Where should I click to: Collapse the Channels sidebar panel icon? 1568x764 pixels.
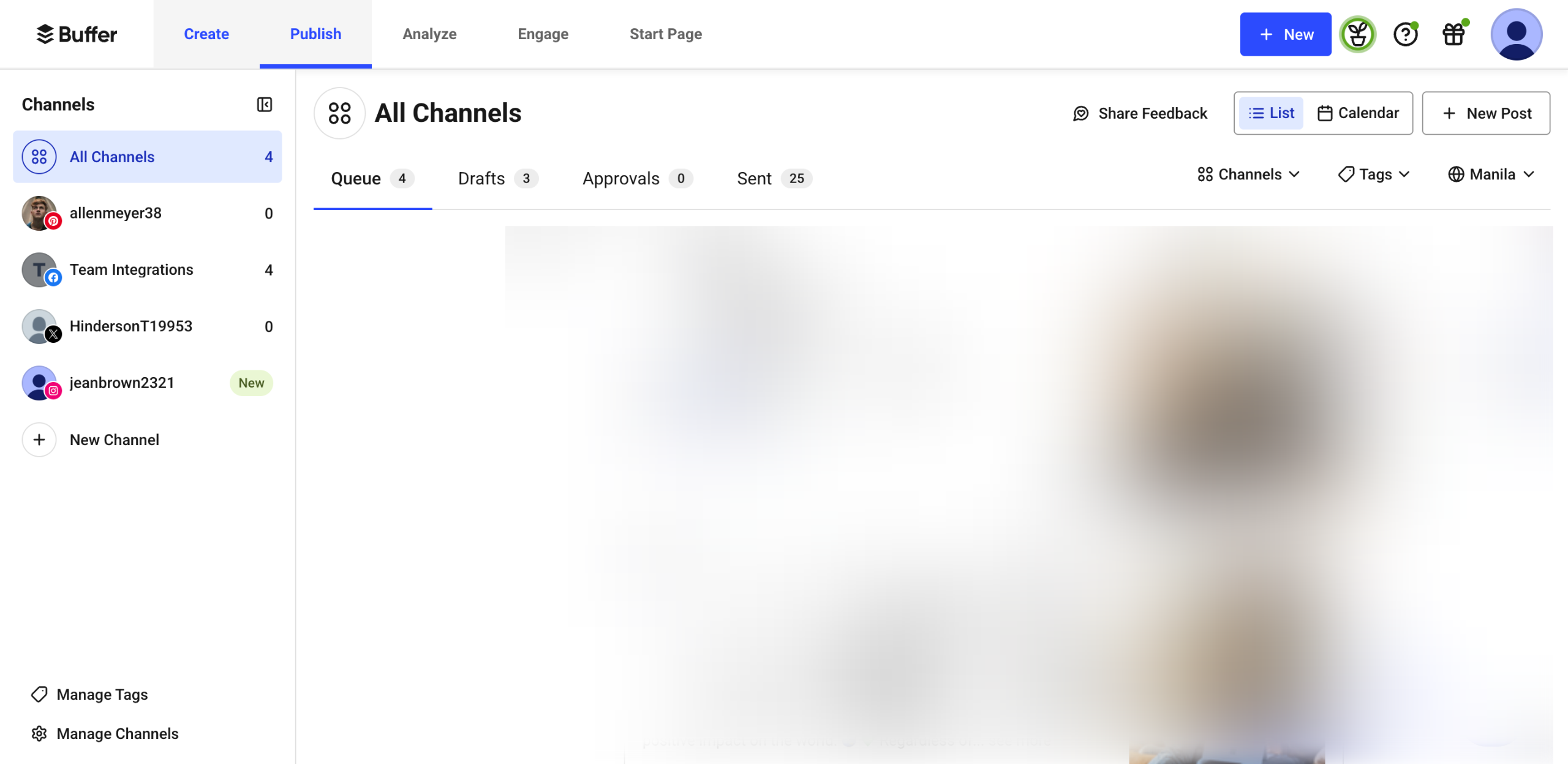264,105
